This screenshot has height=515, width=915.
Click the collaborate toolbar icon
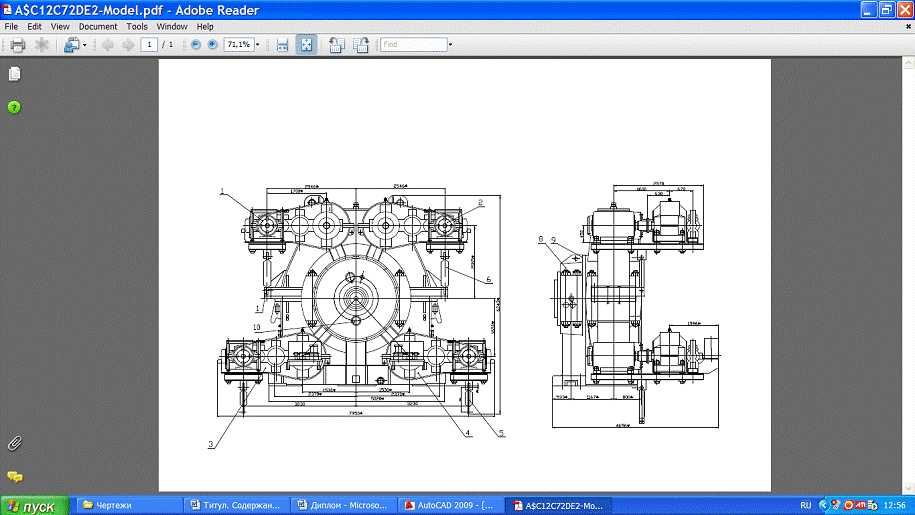coord(71,45)
